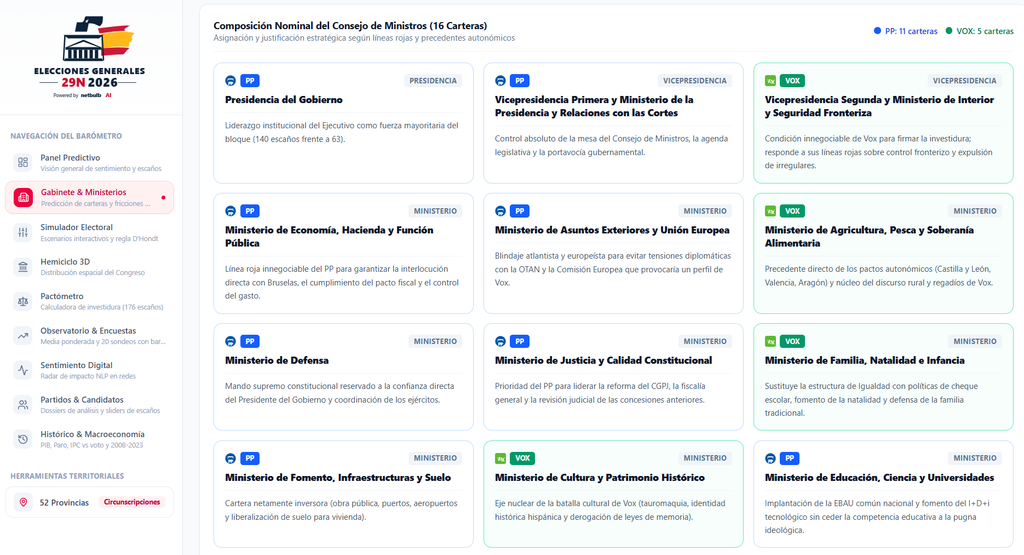Go to Simulador Electoral

coord(89,232)
